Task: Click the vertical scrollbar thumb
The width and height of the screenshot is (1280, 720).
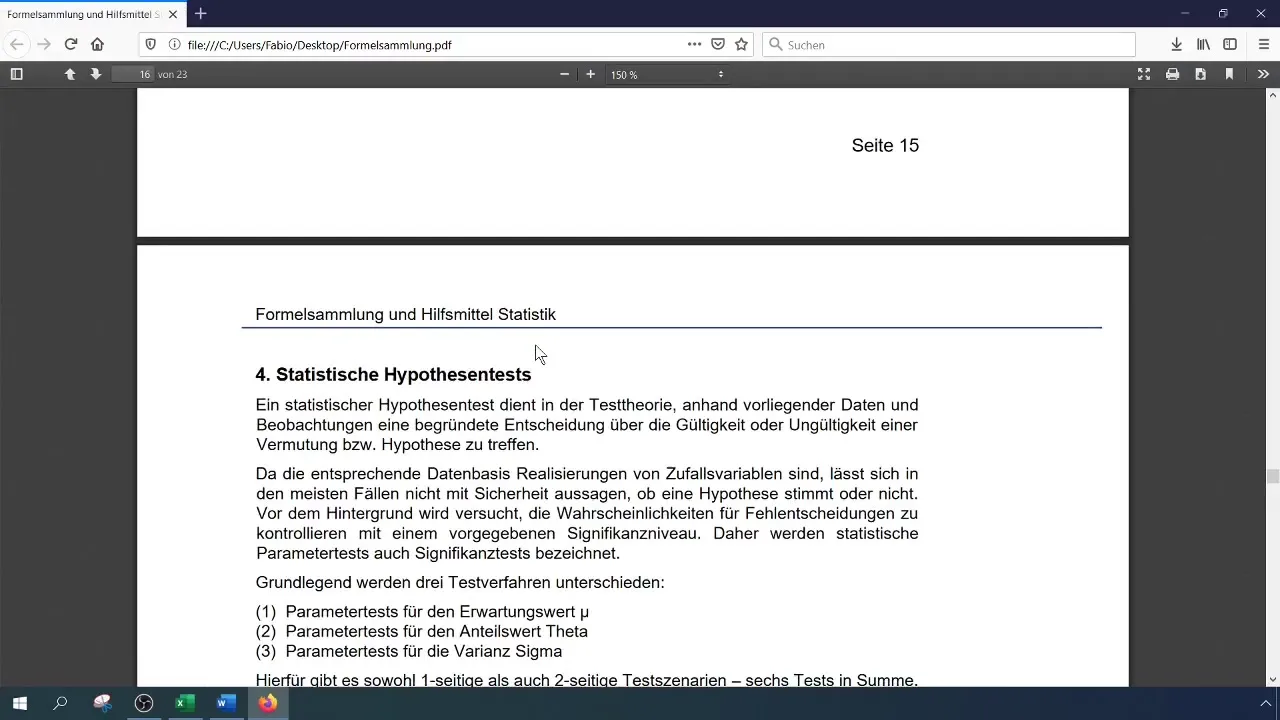Action: pyautogui.click(x=1272, y=476)
